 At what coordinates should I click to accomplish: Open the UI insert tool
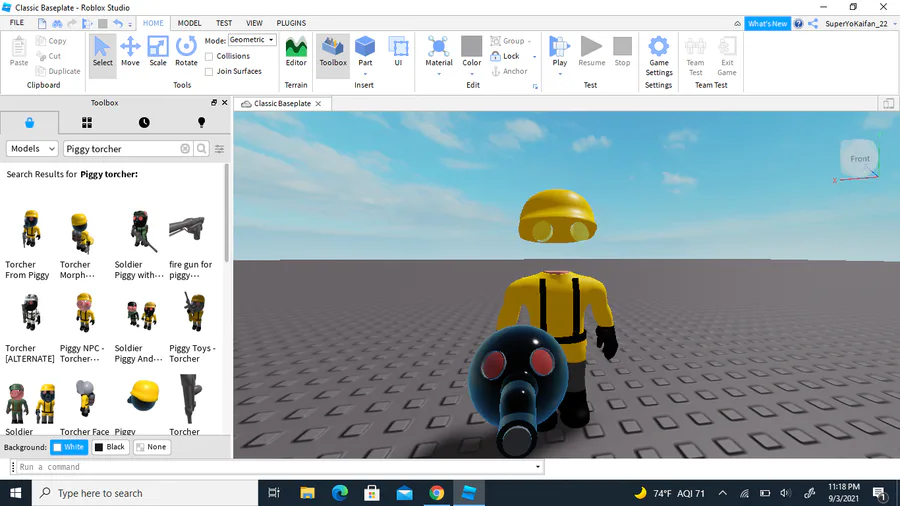pos(398,52)
